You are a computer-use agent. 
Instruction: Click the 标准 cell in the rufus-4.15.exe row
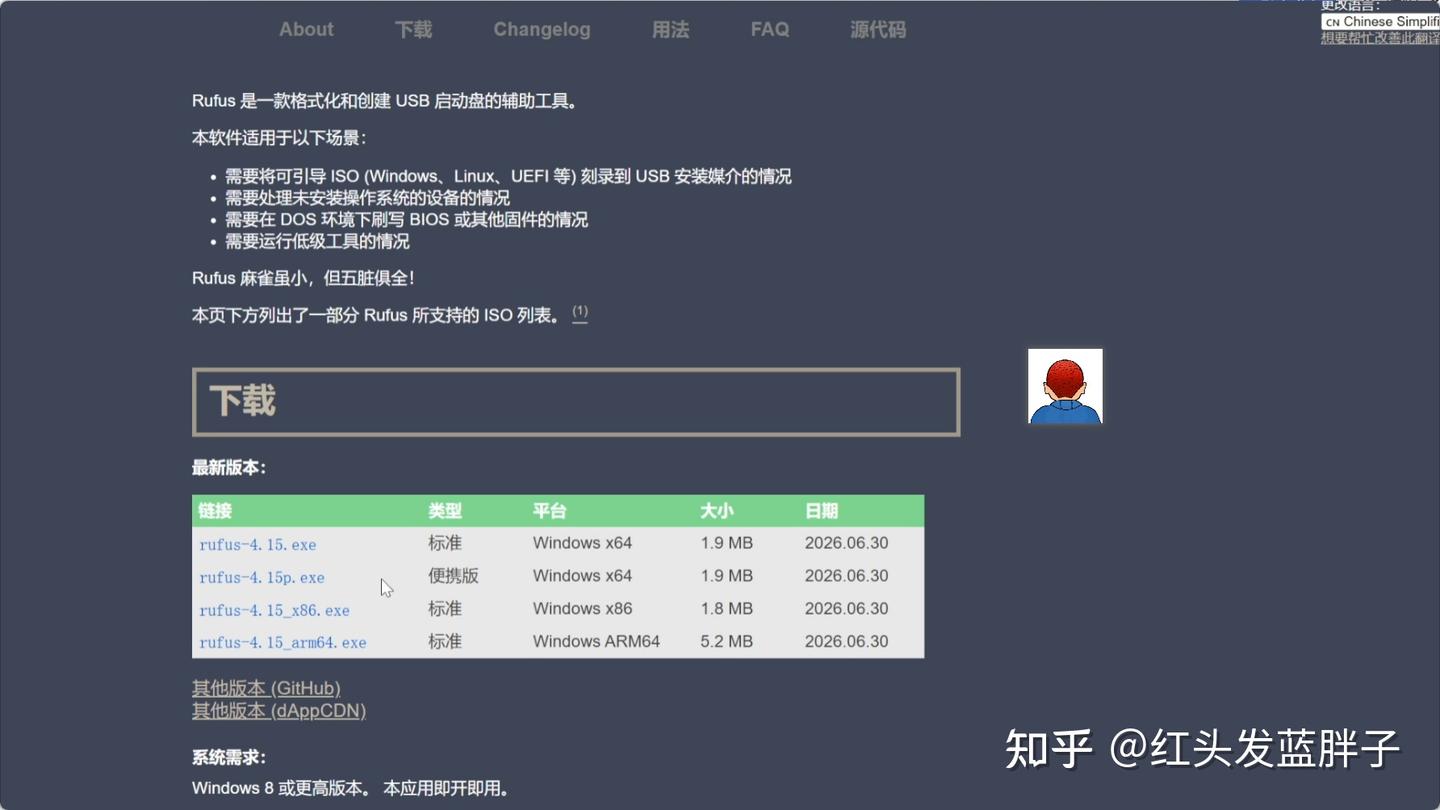pos(445,543)
